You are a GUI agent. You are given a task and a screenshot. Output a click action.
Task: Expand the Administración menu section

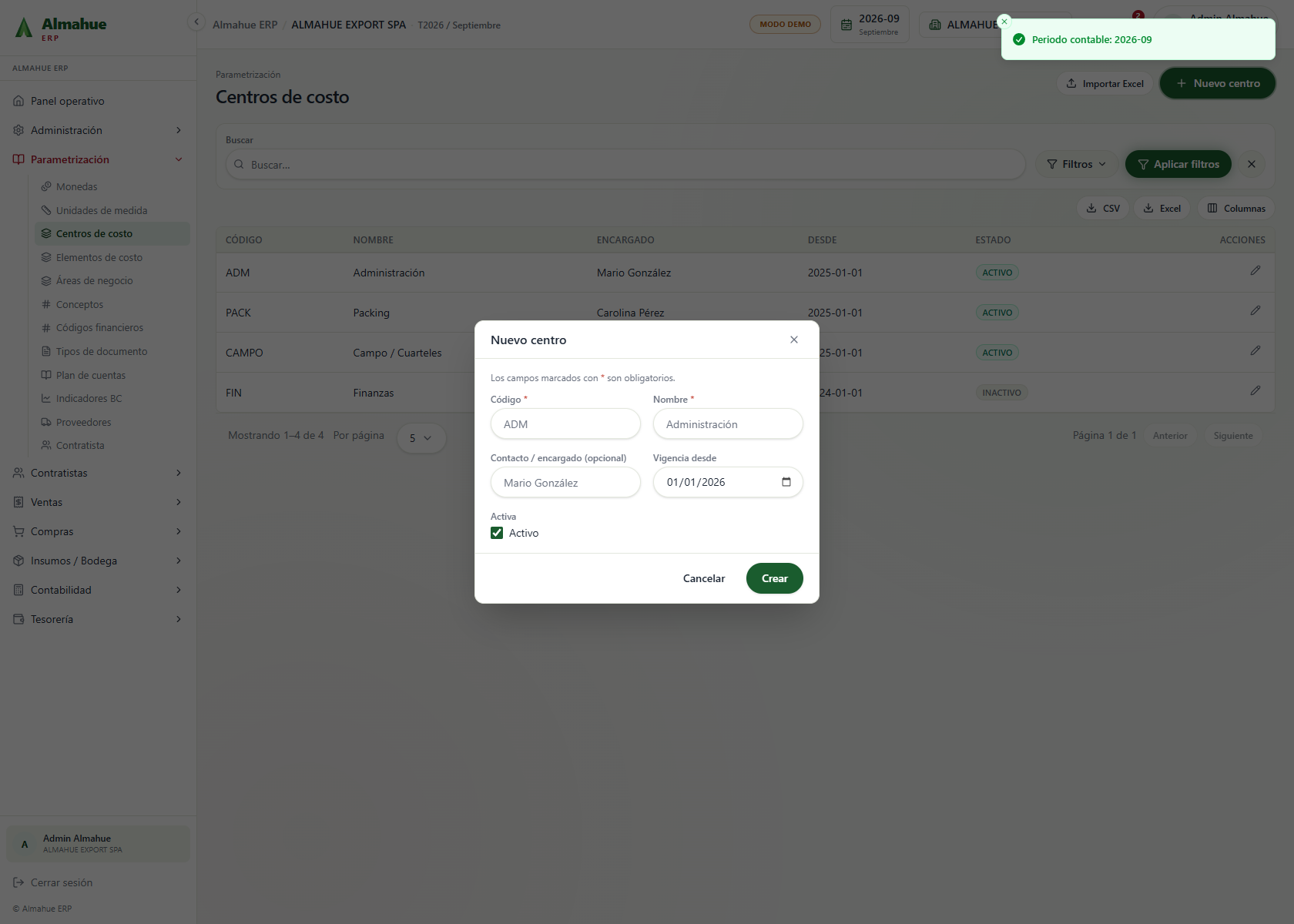[98, 130]
